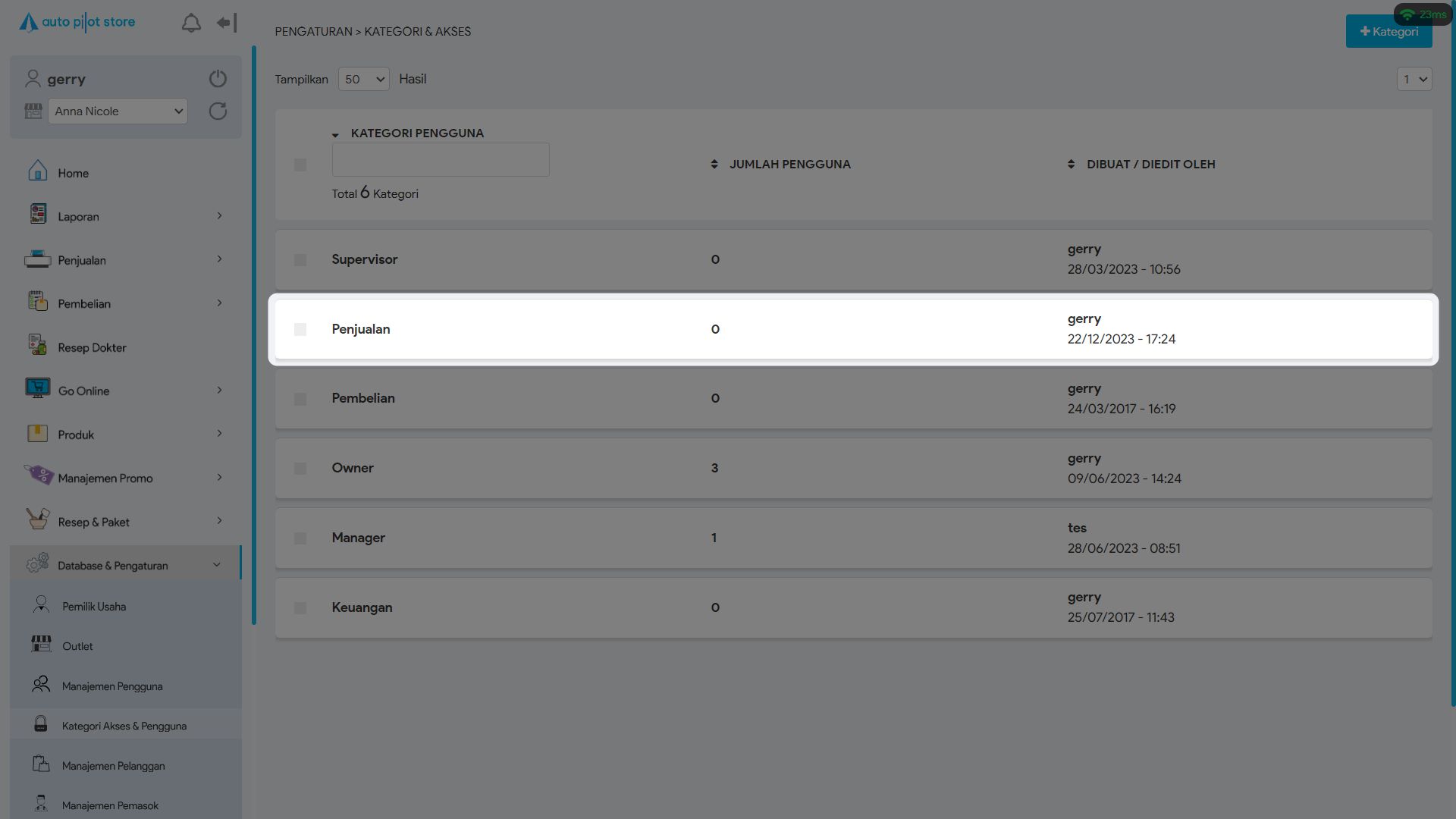Click the Home house icon

[x=37, y=171]
